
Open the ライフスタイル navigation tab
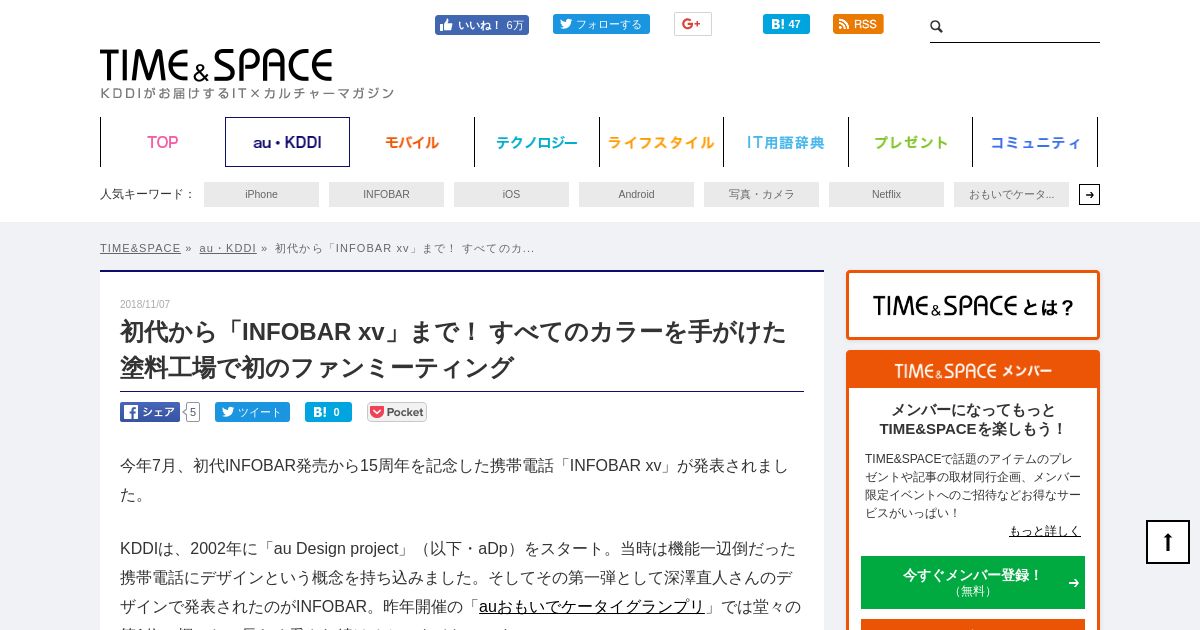point(661,142)
